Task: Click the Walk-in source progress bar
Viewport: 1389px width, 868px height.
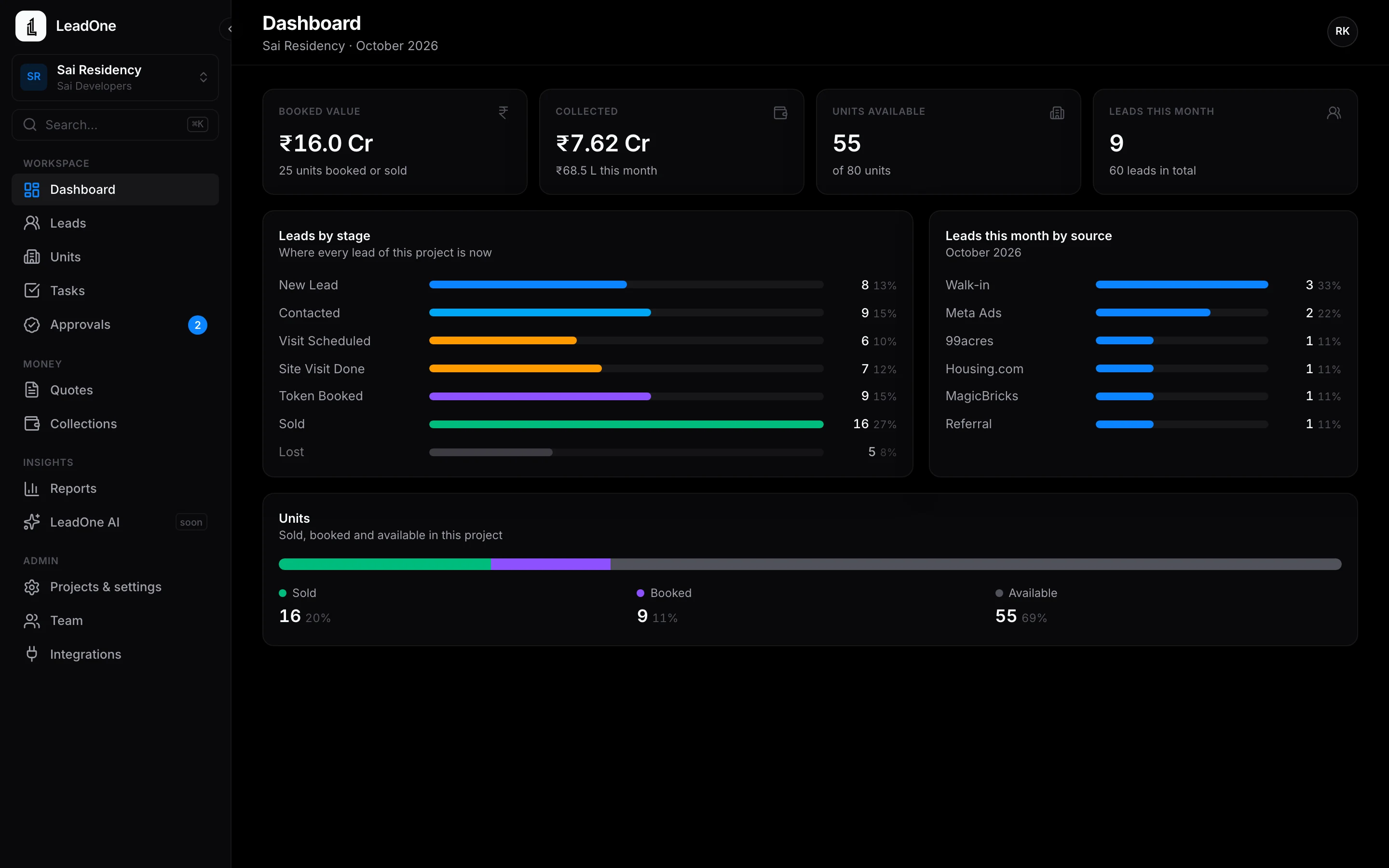Action: point(1182,285)
